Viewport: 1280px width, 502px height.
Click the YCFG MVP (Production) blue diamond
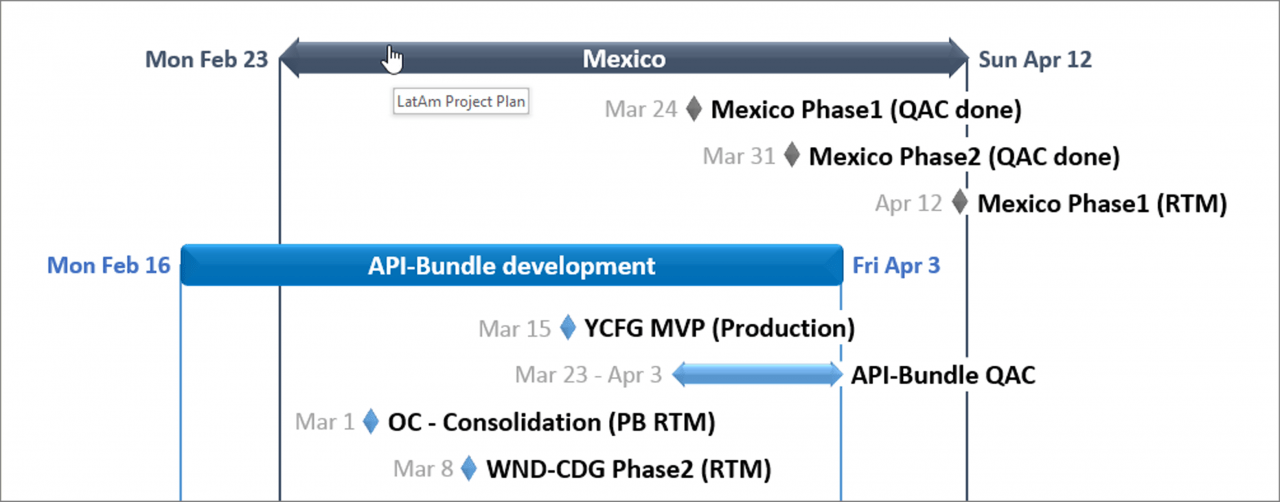568,327
